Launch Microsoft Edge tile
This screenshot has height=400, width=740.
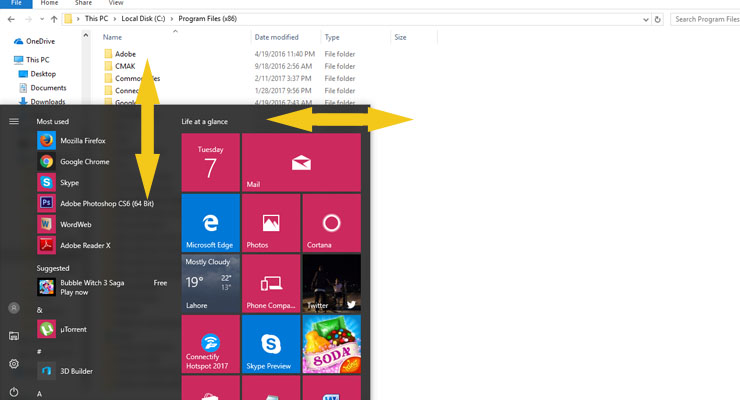click(x=210, y=223)
